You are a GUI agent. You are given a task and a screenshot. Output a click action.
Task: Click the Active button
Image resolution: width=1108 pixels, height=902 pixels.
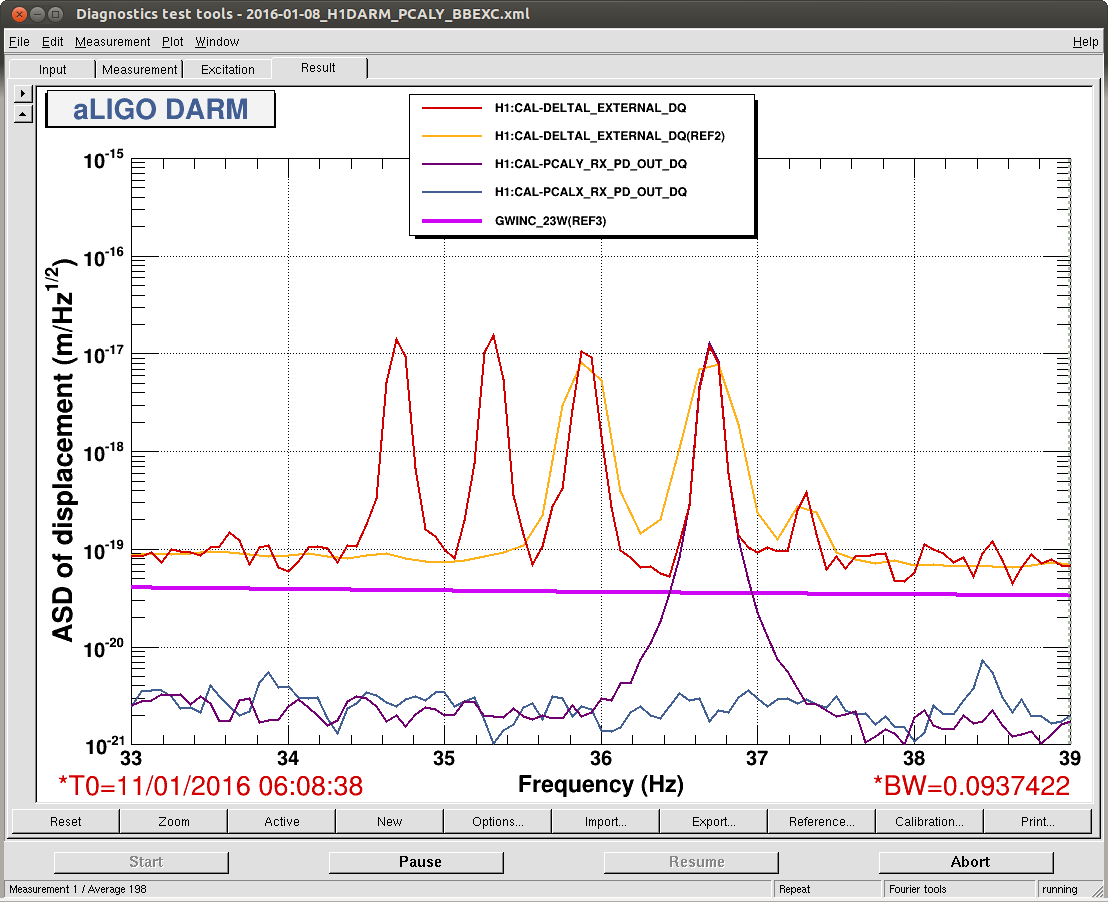[x=282, y=821]
